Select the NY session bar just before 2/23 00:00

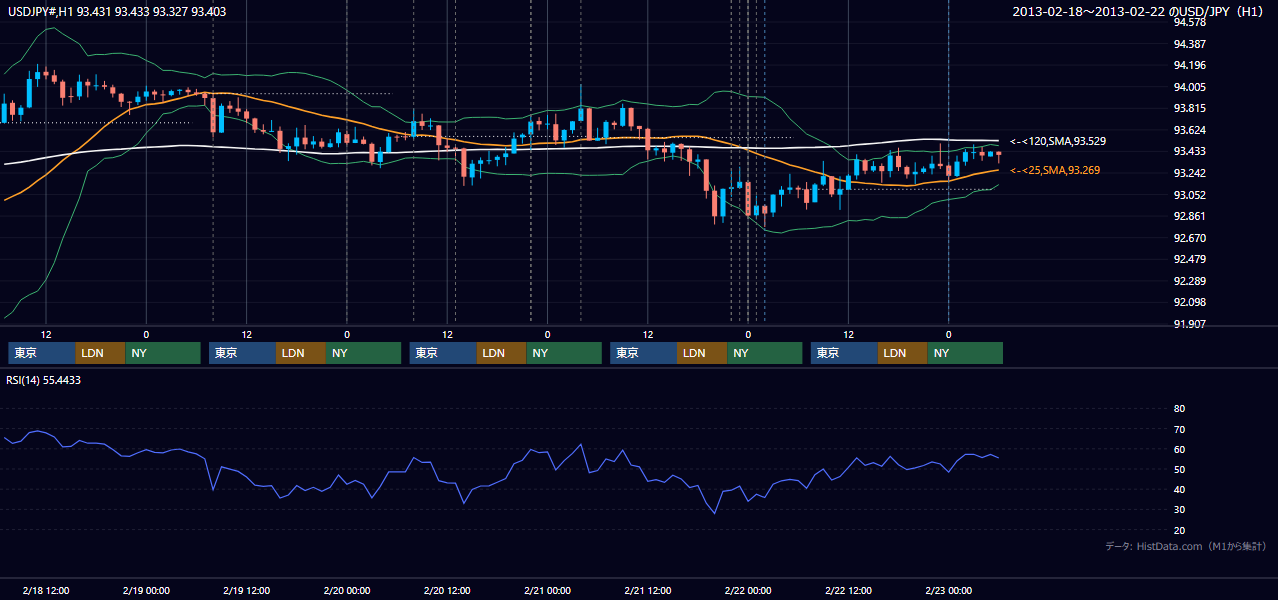965,353
